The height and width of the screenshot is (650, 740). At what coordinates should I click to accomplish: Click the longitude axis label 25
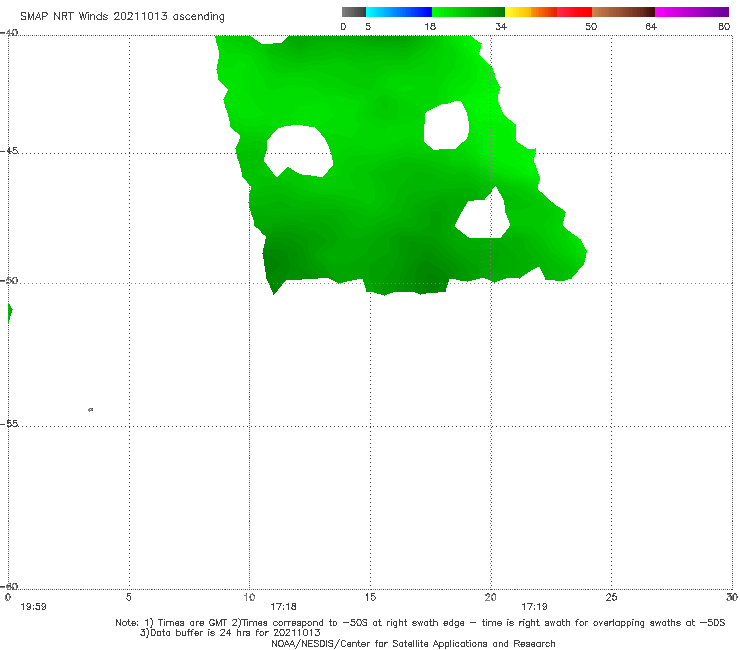click(611, 597)
